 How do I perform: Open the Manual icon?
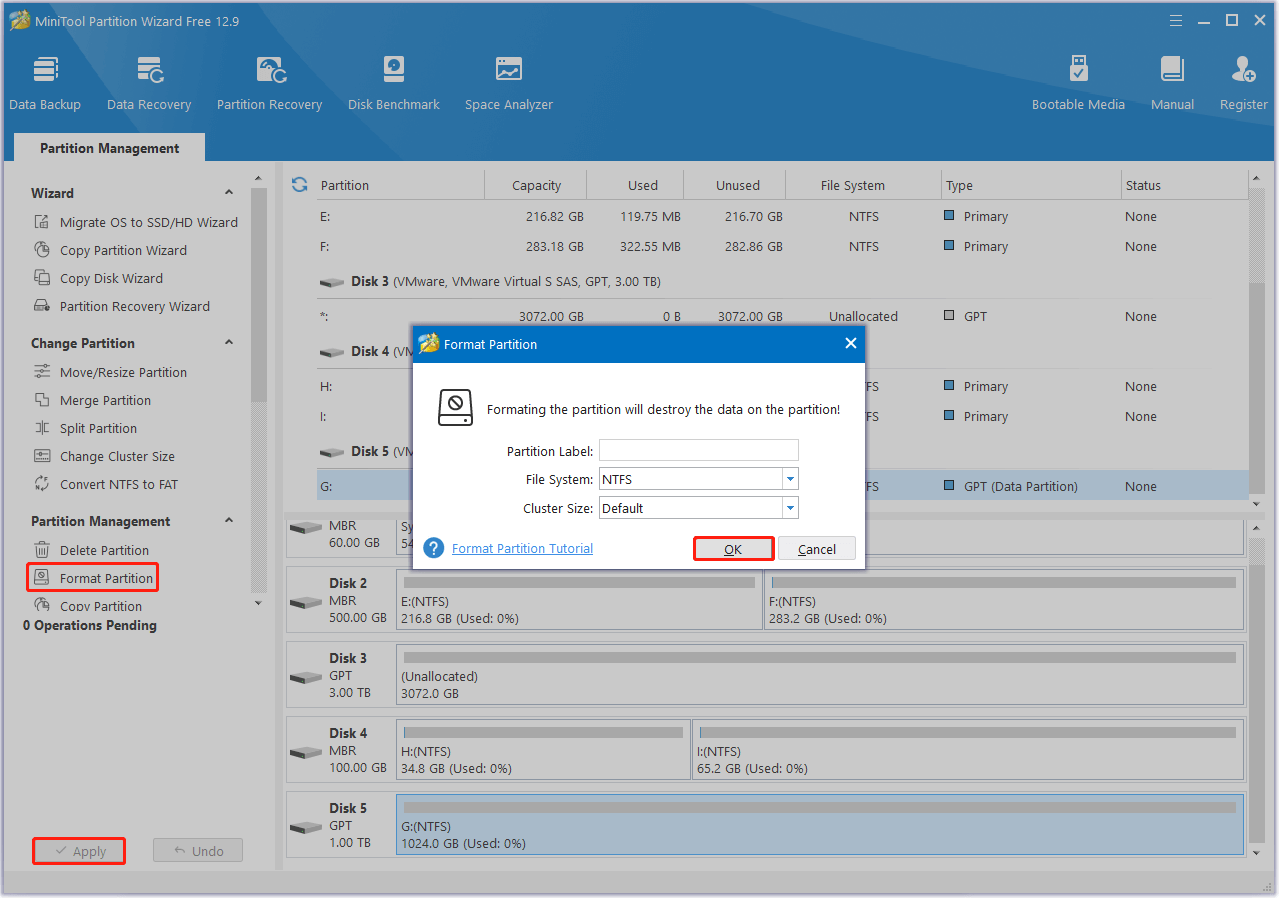(x=1172, y=82)
